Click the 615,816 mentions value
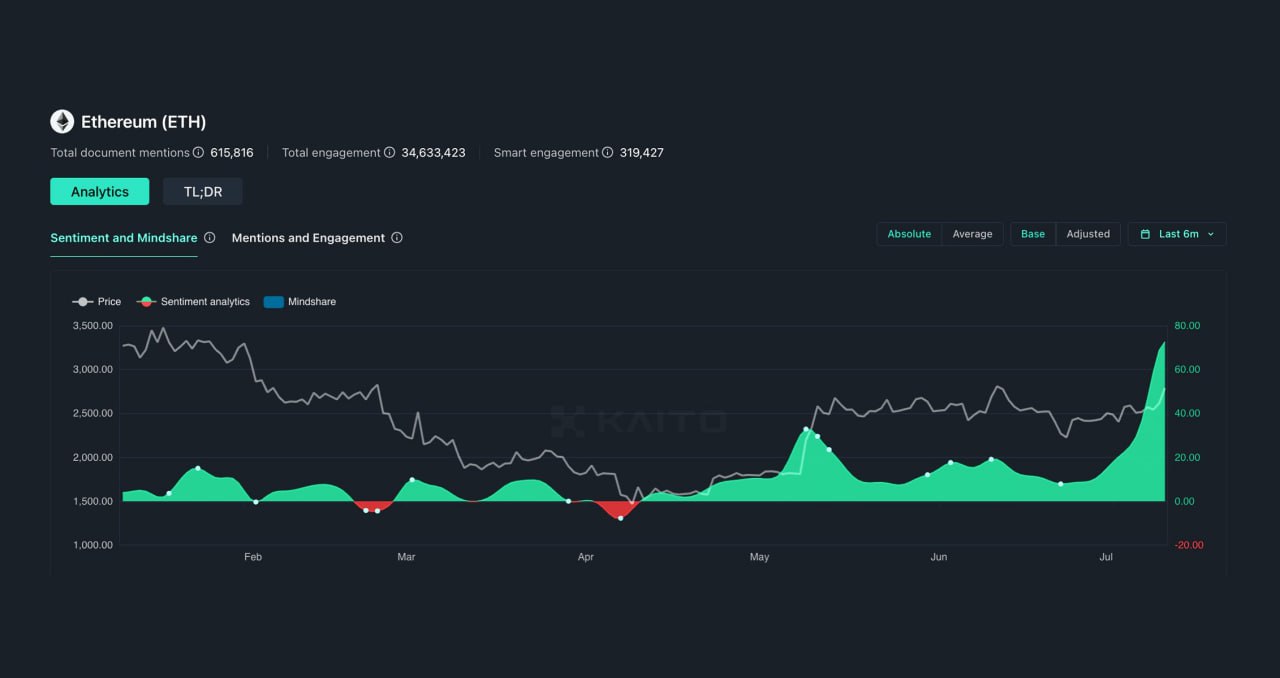Image resolution: width=1280 pixels, height=678 pixels. pyautogui.click(x=232, y=153)
